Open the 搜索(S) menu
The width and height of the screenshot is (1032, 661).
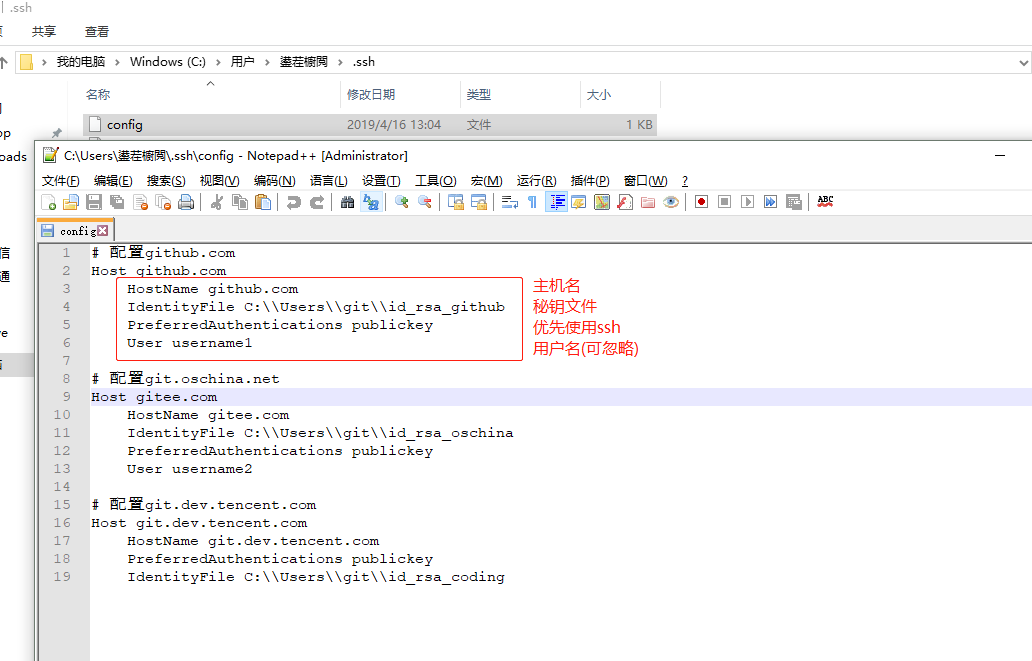[x=166, y=181]
